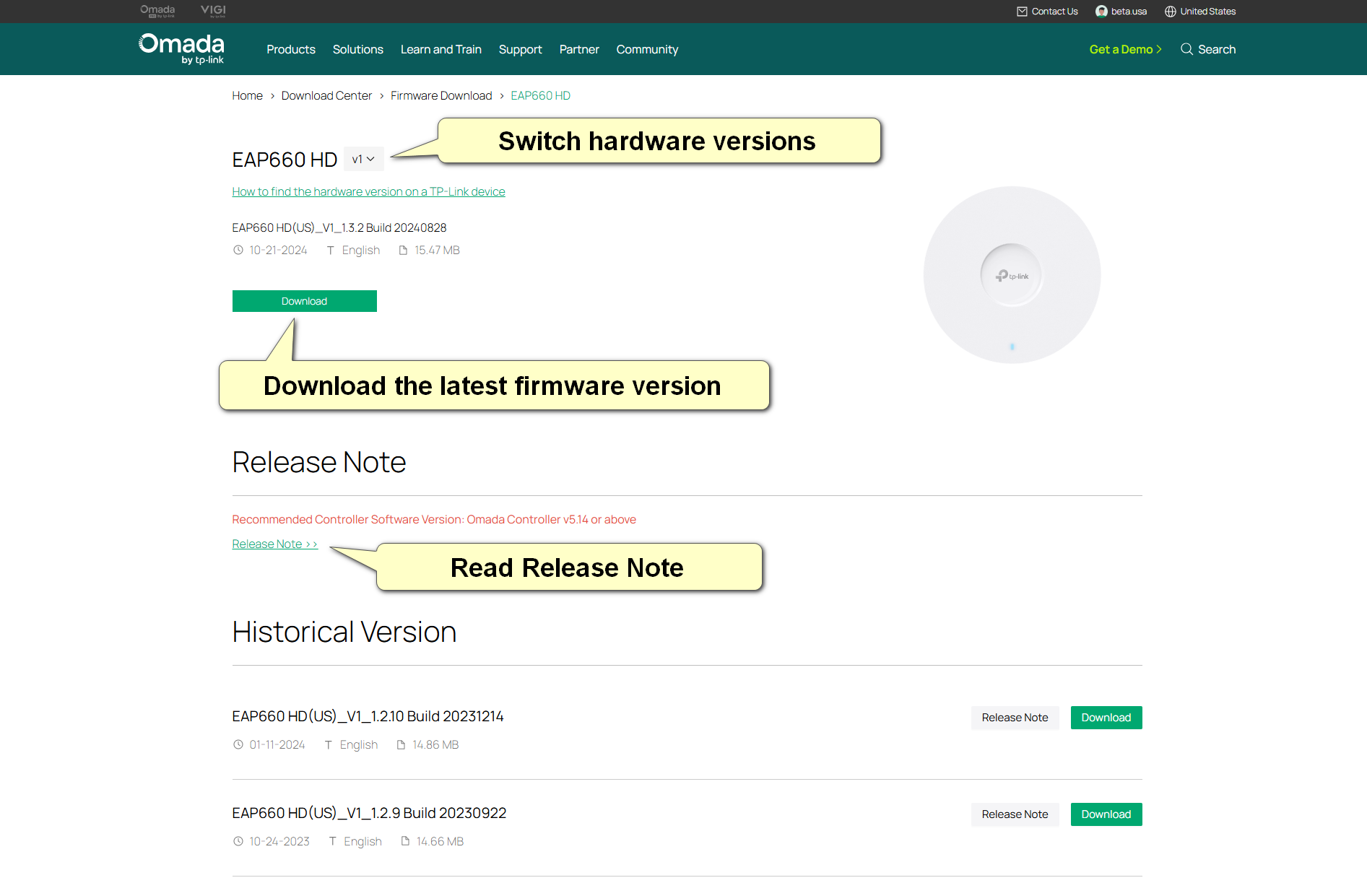Click the Omada by tp-link logo
Screen dimensions: 1367x896
coord(181,49)
